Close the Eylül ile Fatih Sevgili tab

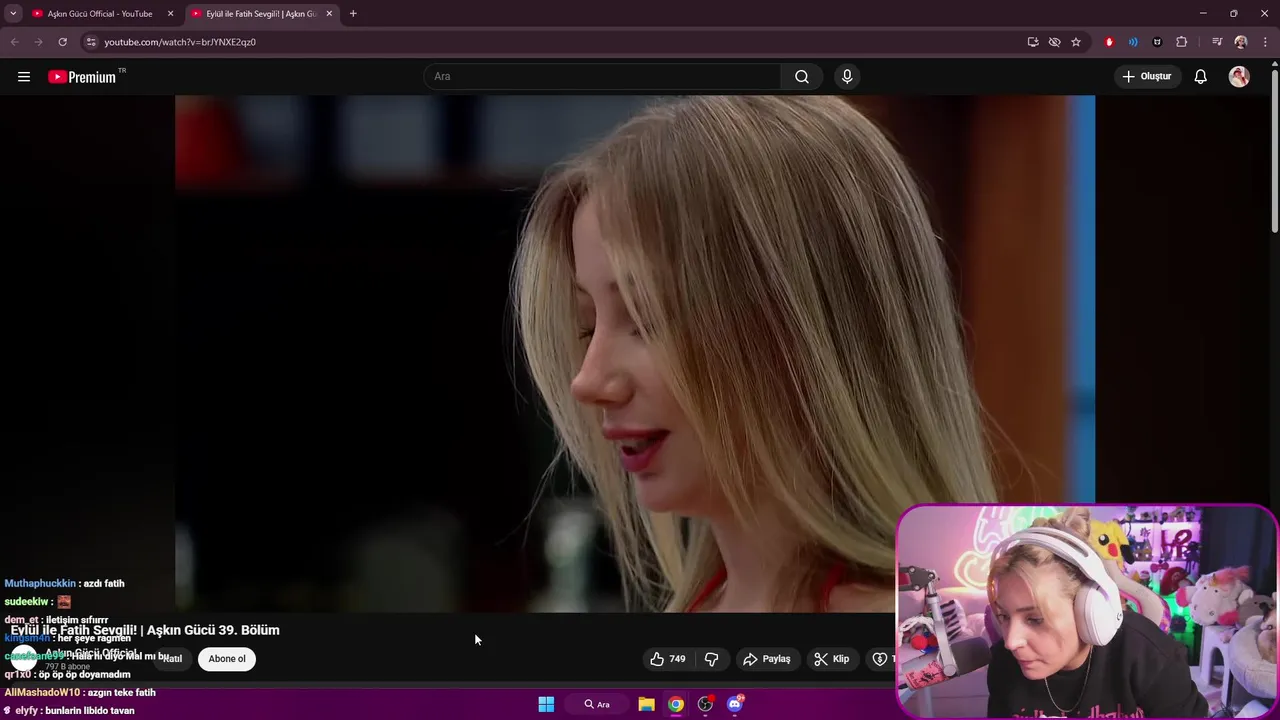tap(329, 14)
